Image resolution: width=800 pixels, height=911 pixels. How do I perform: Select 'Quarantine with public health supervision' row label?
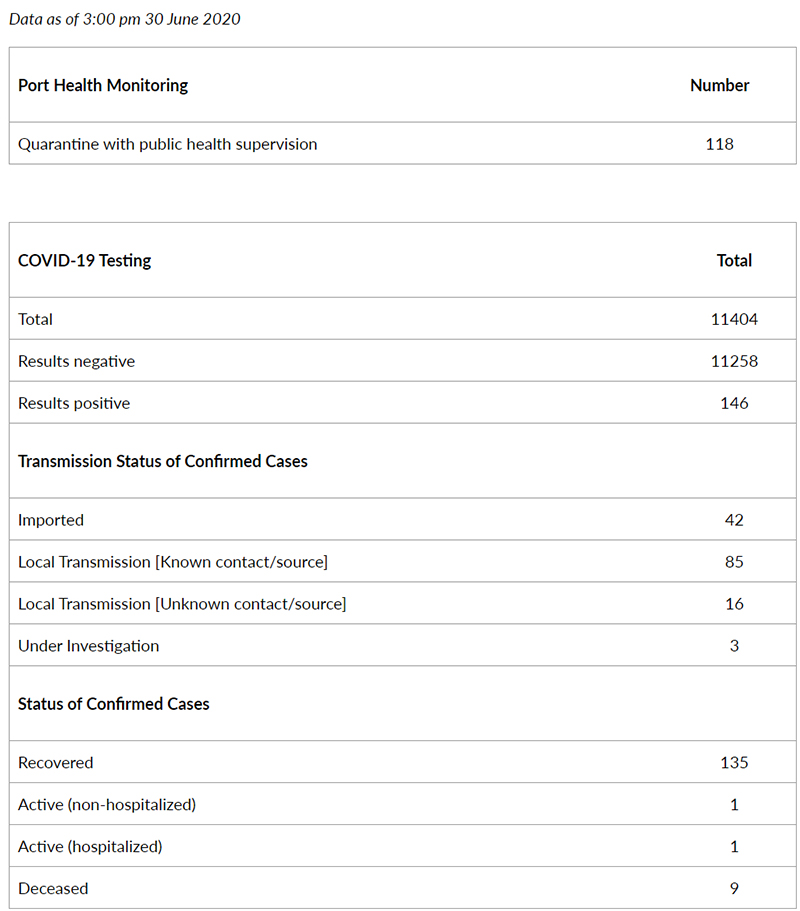click(x=167, y=144)
